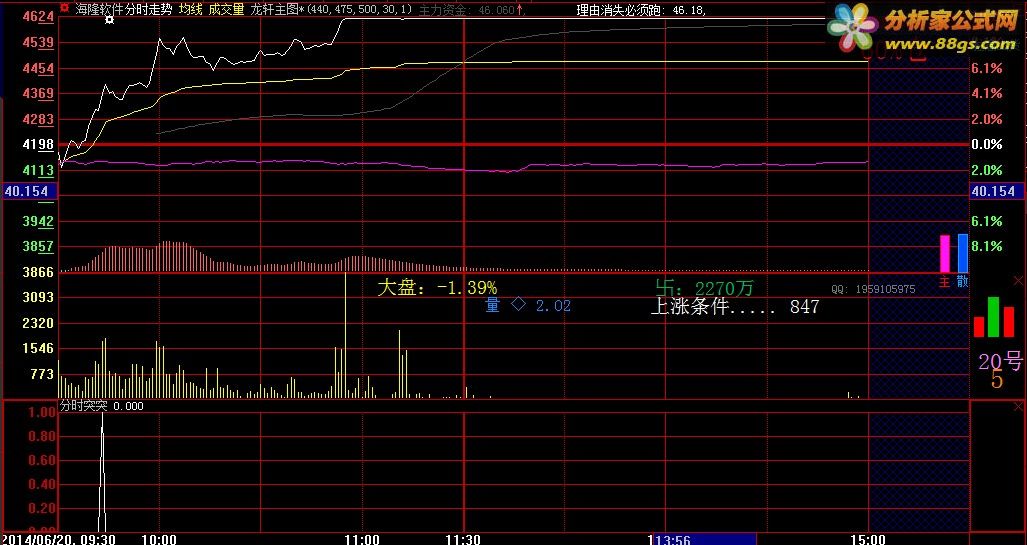Click the green 2270万 value
The width and height of the screenshot is (1027, 545).
coord(724,288)
